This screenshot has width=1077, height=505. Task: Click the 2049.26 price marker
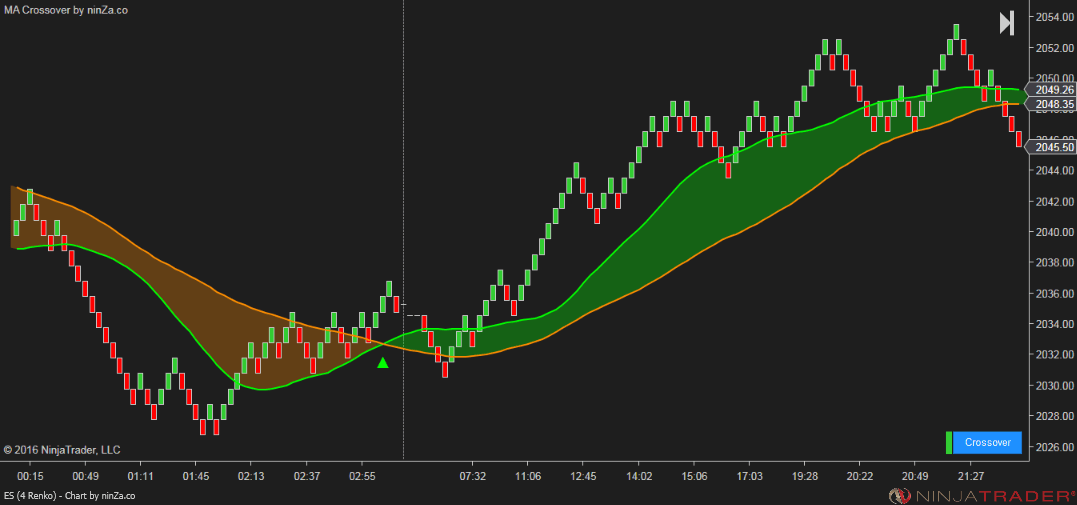pyautogui.click(x=1050, y=90)
